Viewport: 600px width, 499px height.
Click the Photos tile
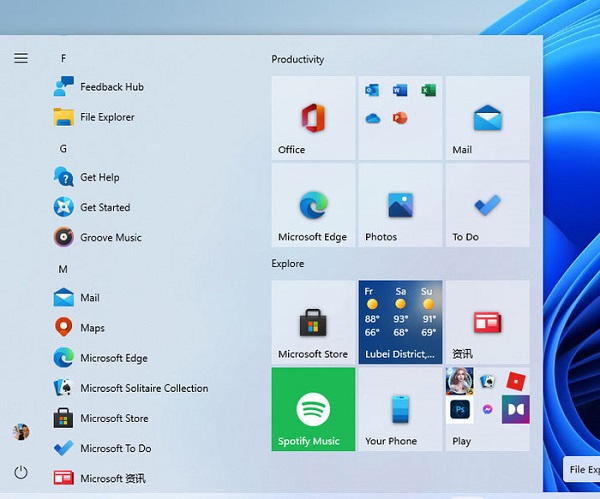pos(400,205)
